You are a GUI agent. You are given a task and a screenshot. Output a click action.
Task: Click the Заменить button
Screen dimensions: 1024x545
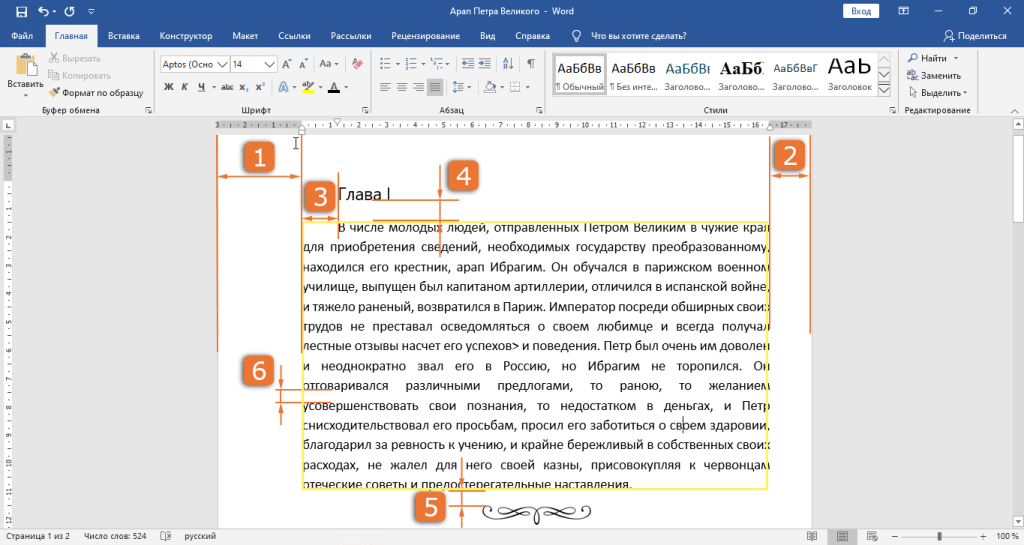click(x=934, y=76)
